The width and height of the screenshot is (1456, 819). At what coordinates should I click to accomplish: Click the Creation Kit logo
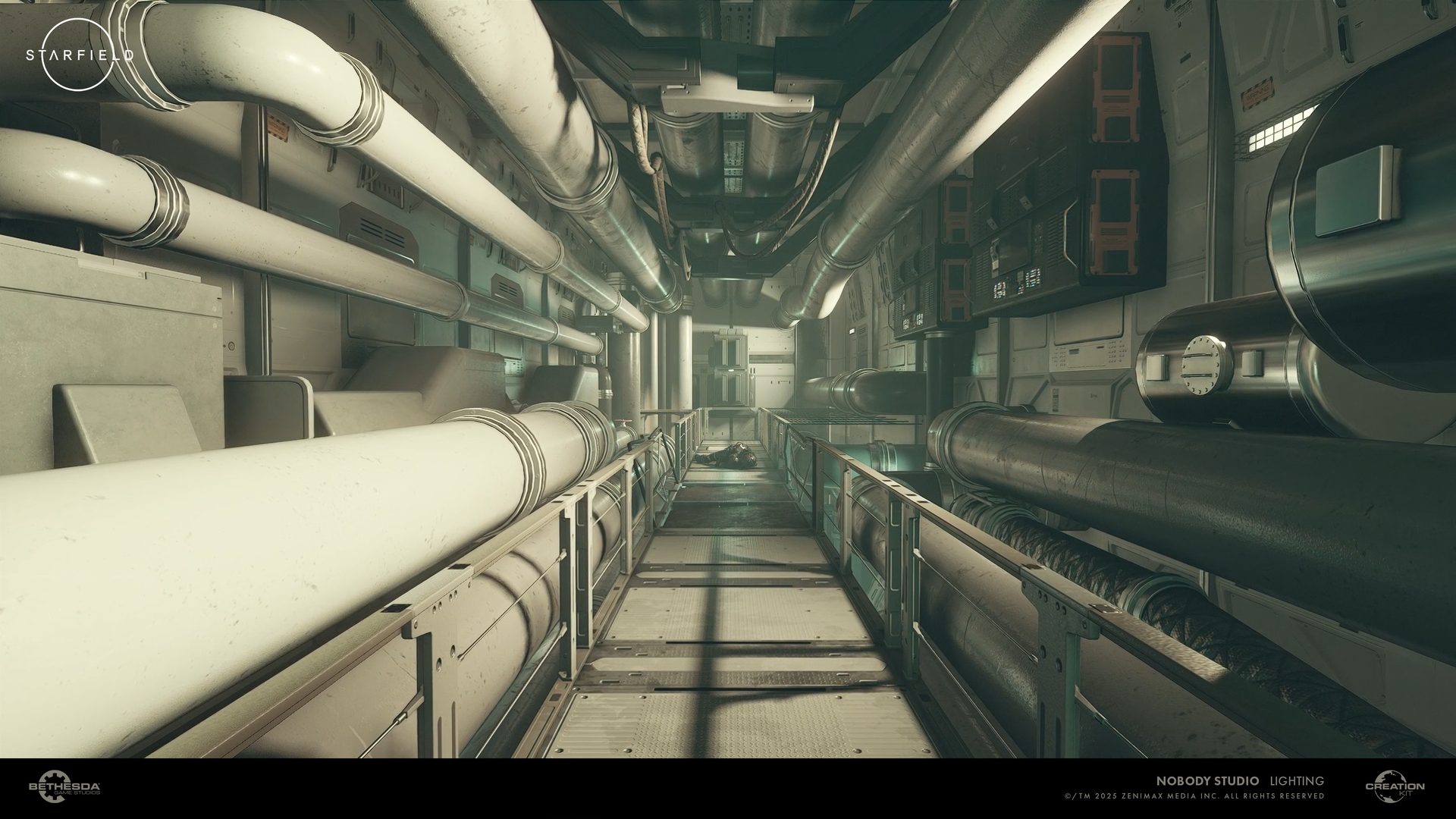(1394, 786)
